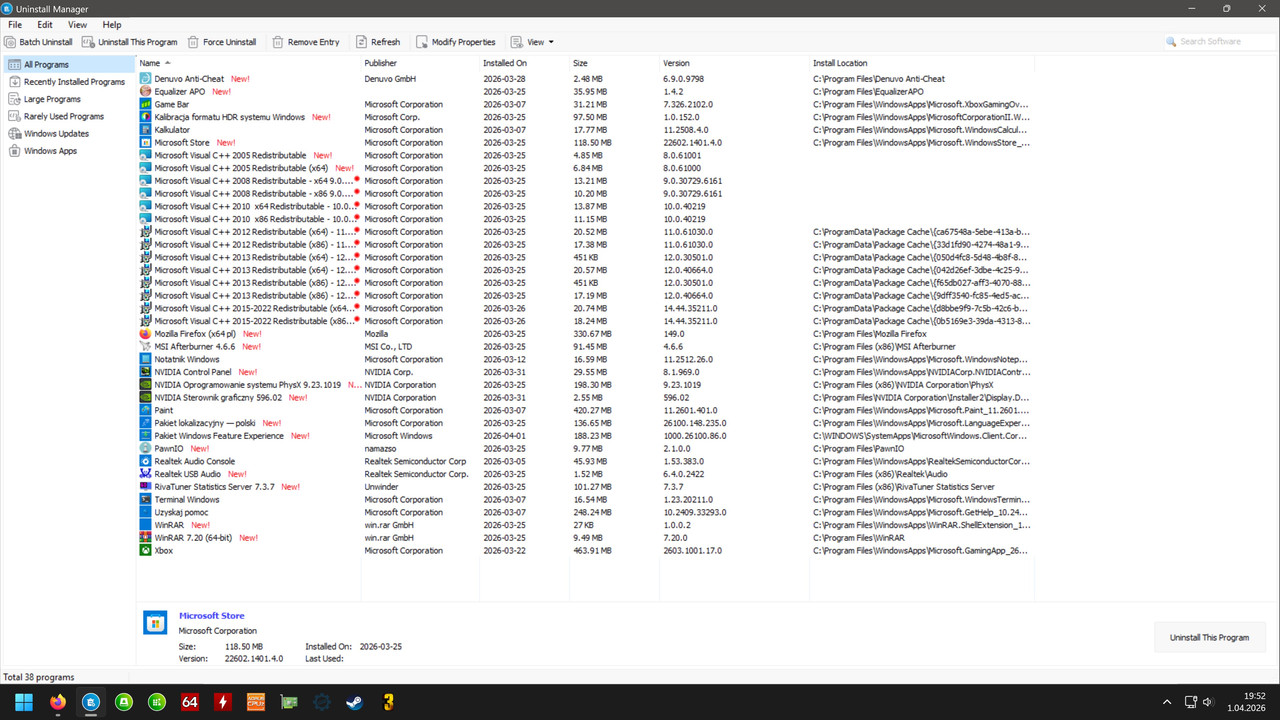The height and width of the screenshot is (720, 1280).
Task: Click the Mozilla Firefox row icon
Action: pos(146,334)
